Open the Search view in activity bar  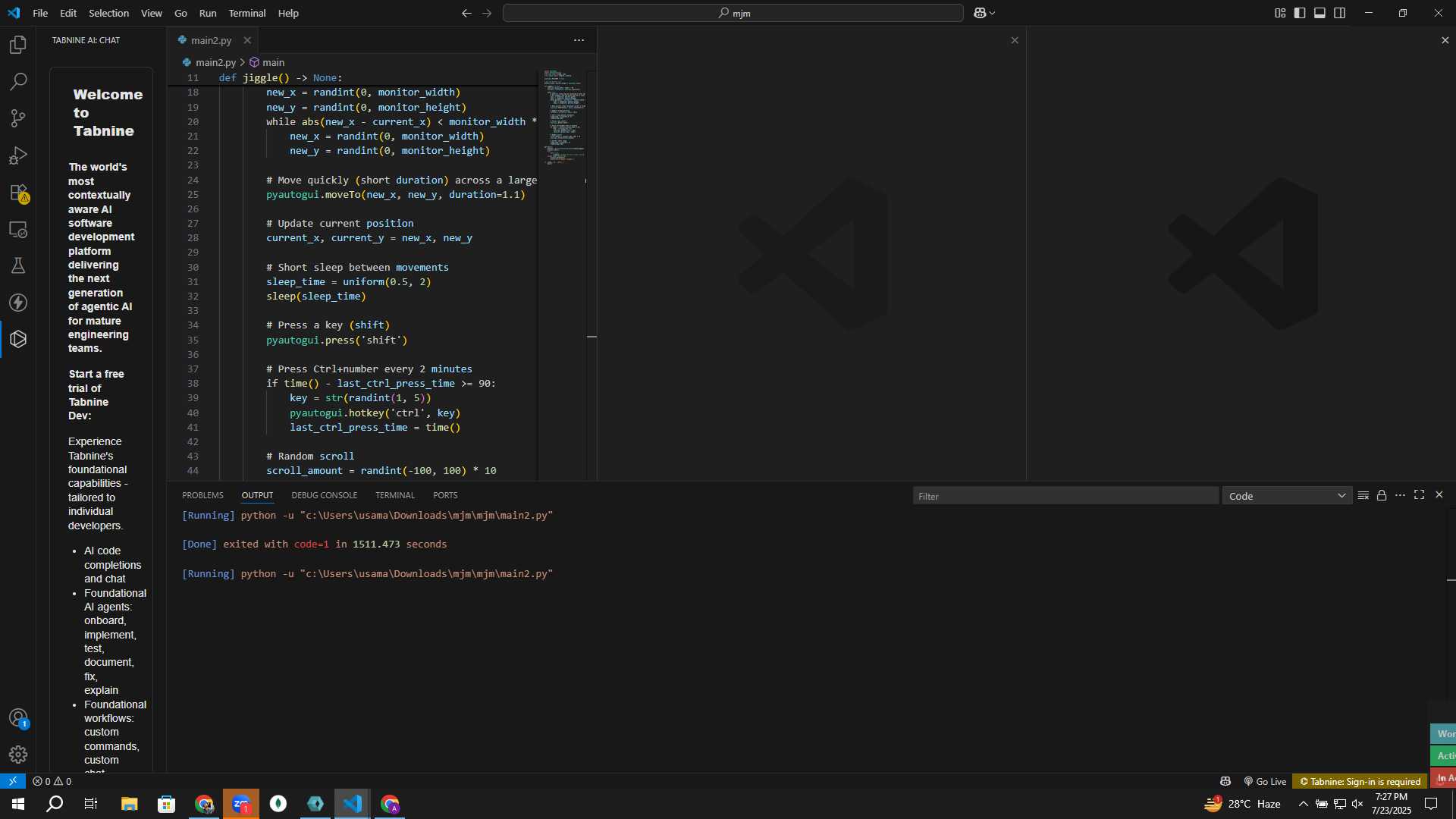[18, 81]
